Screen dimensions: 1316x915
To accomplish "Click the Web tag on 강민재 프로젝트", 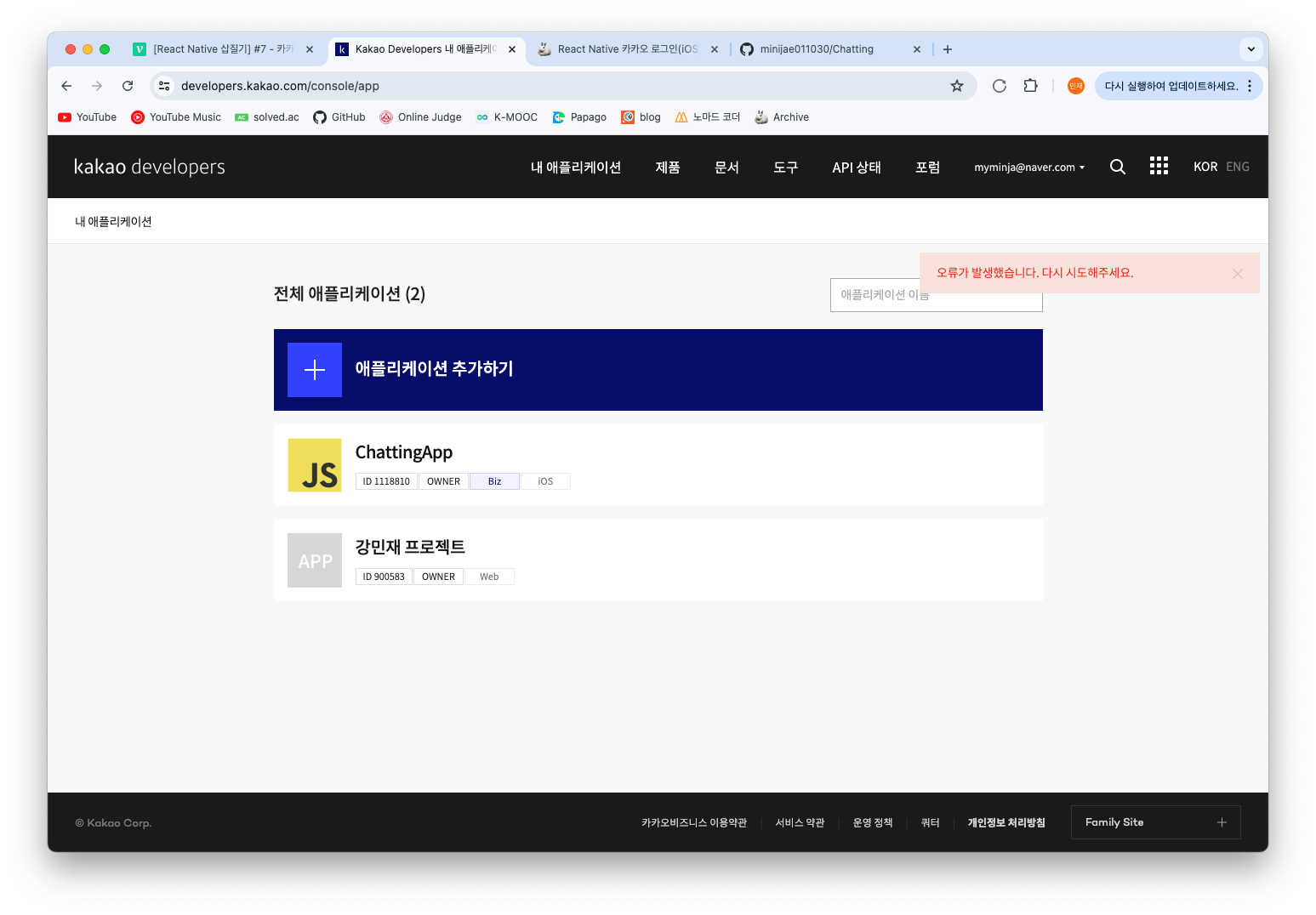I will tap(489, 577).
